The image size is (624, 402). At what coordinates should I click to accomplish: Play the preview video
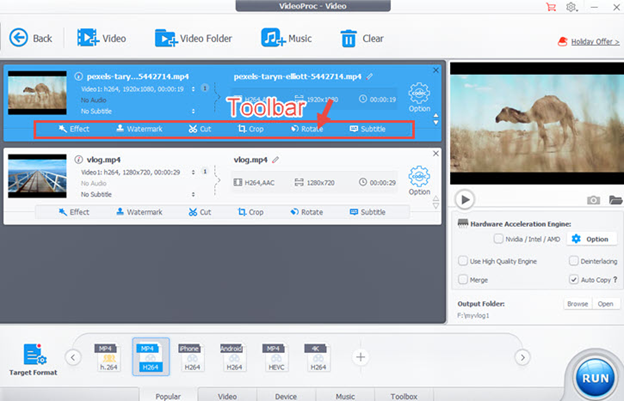(465, 199)
